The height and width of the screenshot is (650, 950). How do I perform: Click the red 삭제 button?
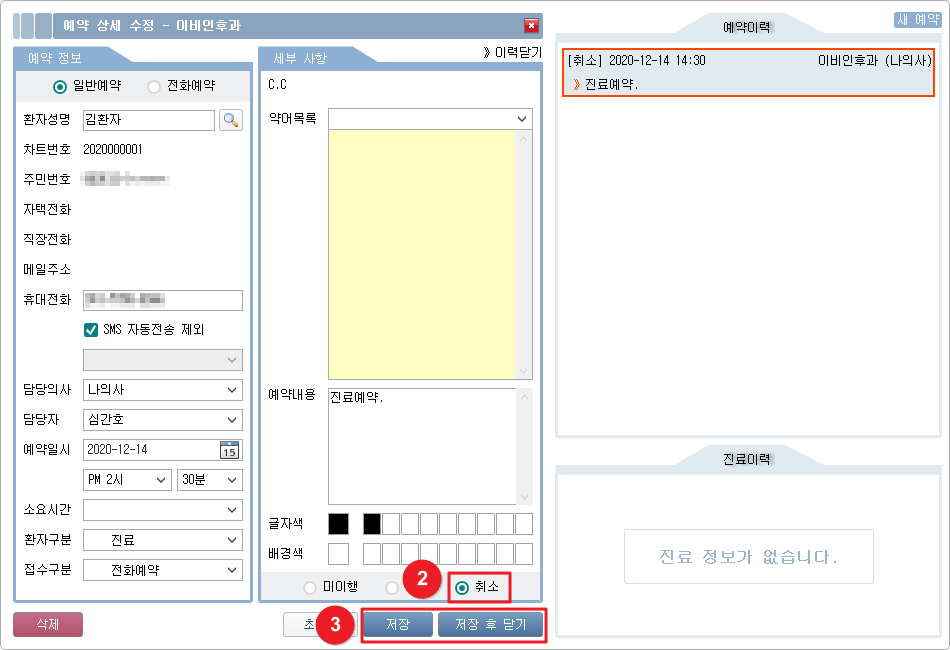pos(48,625)
